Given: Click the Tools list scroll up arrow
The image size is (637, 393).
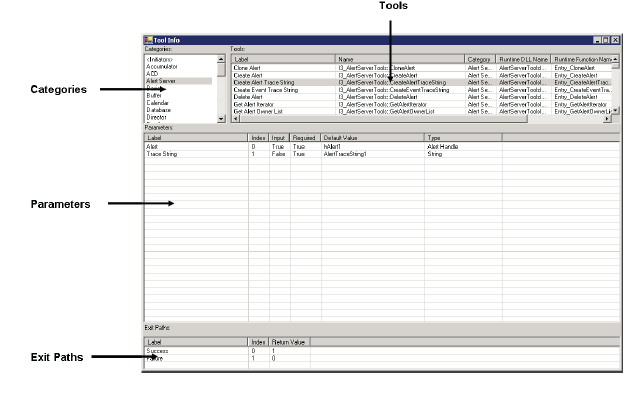Looking at the screenshot, I should (x=615, y=59).
